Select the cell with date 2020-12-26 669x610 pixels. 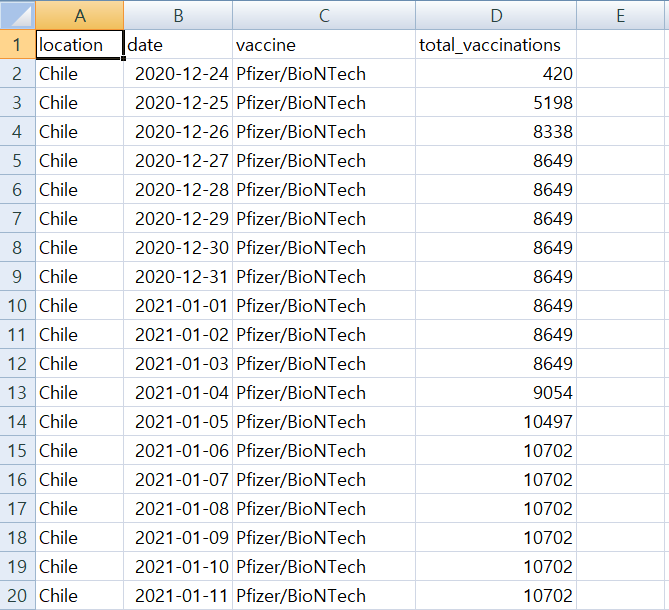(178, 131)
